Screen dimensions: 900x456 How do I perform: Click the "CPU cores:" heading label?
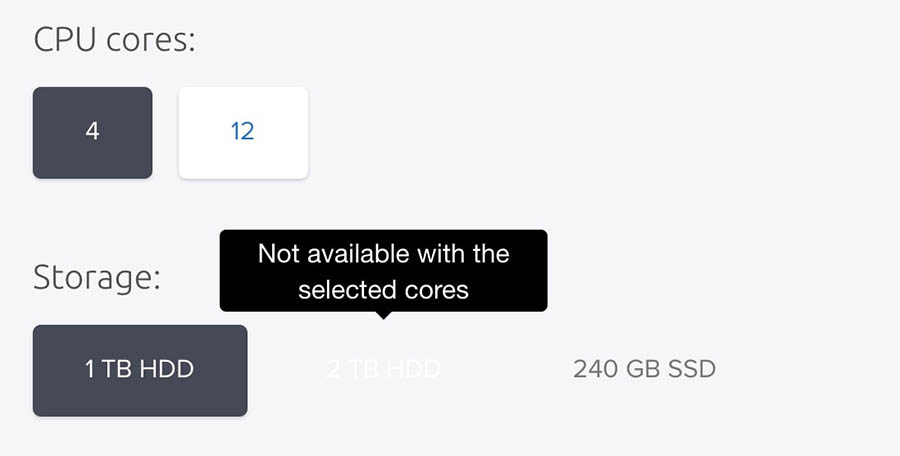click(x=114, y=40)
